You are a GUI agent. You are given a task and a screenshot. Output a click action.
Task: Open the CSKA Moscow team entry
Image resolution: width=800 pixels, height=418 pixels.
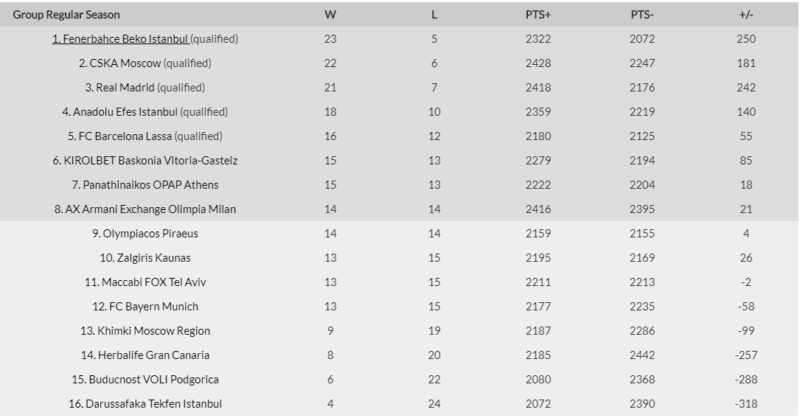point(120,63)
